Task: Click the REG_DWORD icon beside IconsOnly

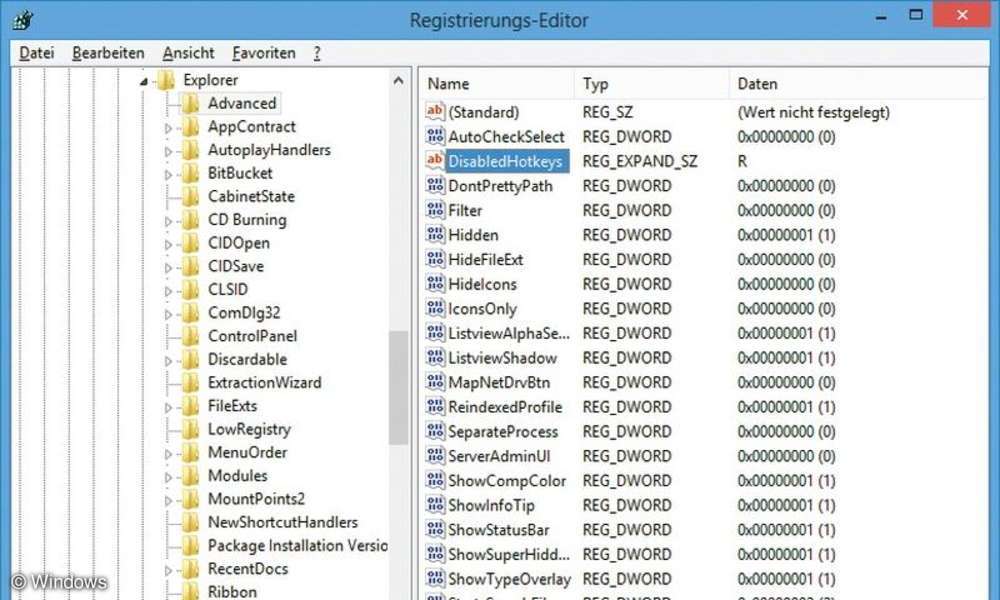Action: pos(435,309)
